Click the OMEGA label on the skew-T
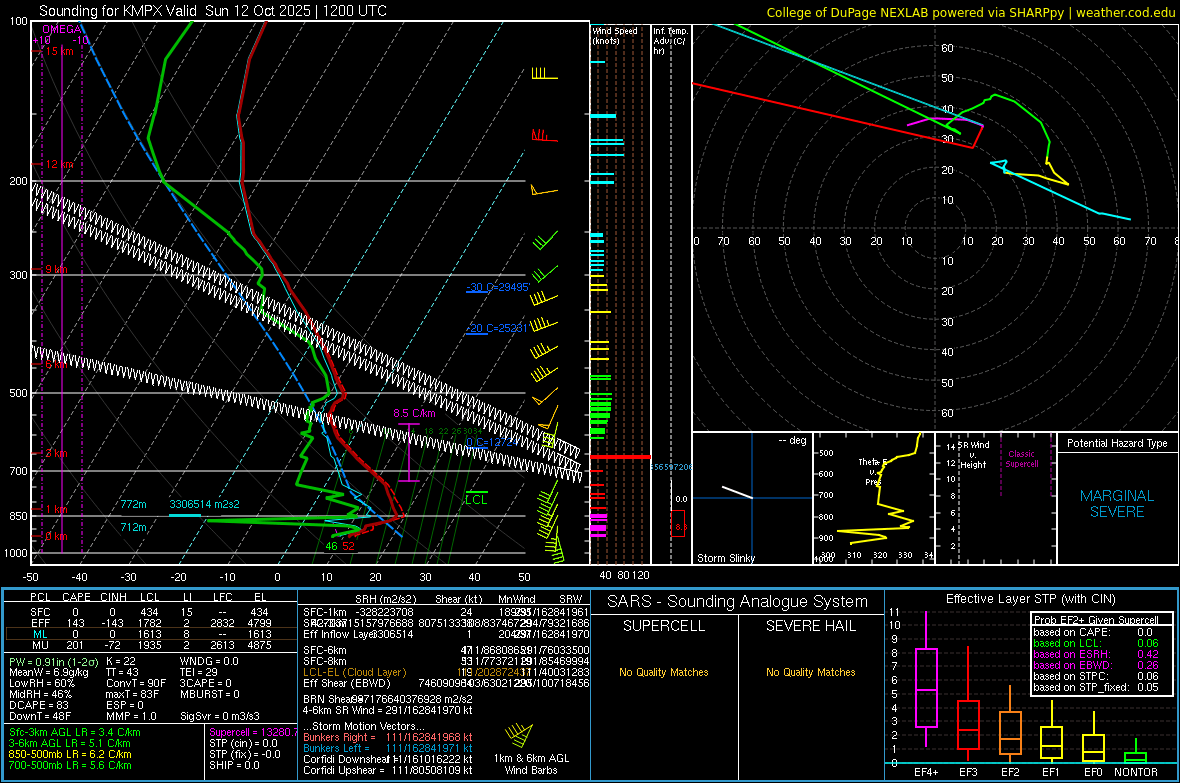This screenshot has height=783, width=1180. (62, 29)
